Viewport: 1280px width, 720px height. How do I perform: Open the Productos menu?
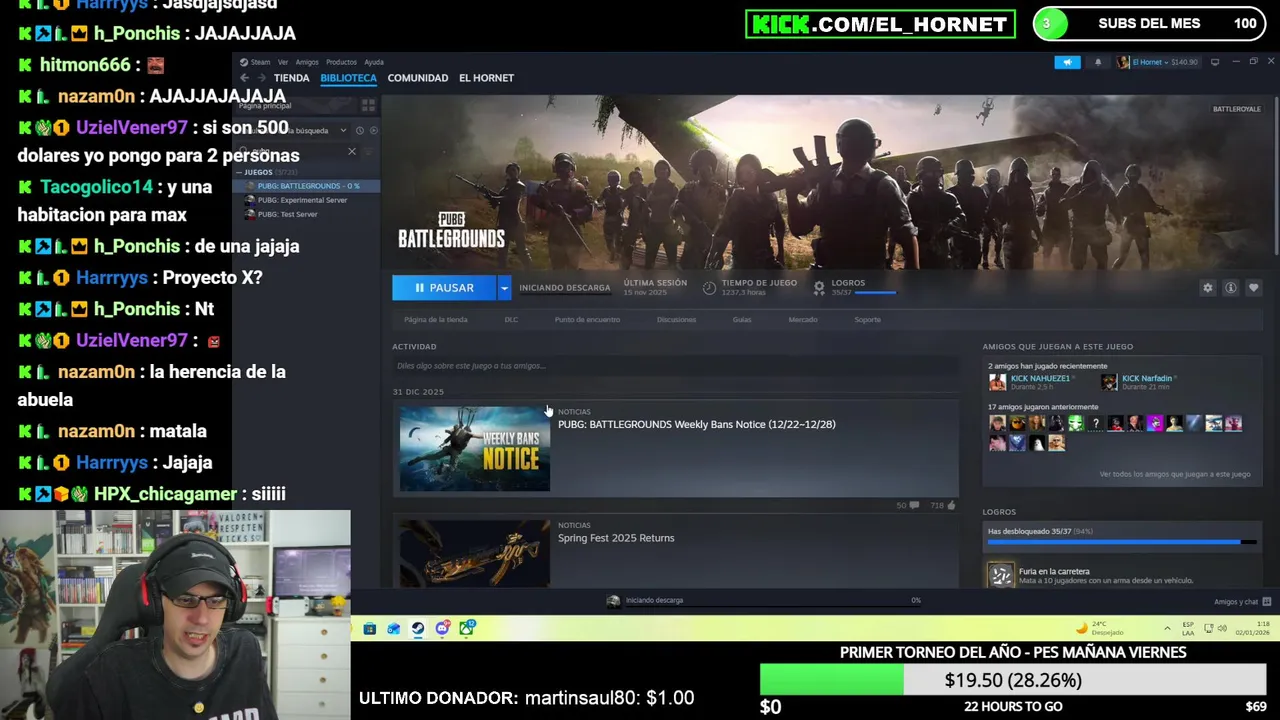(x=341, y=62)
